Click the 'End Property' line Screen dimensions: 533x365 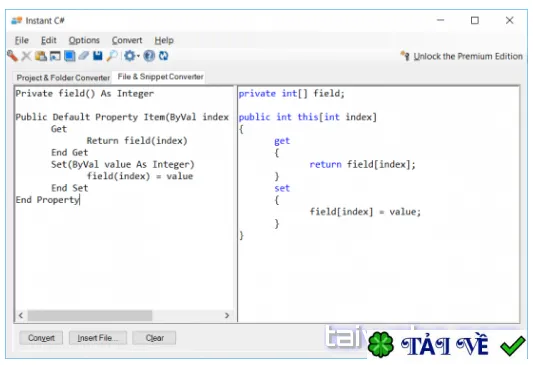tap(47, 200)
